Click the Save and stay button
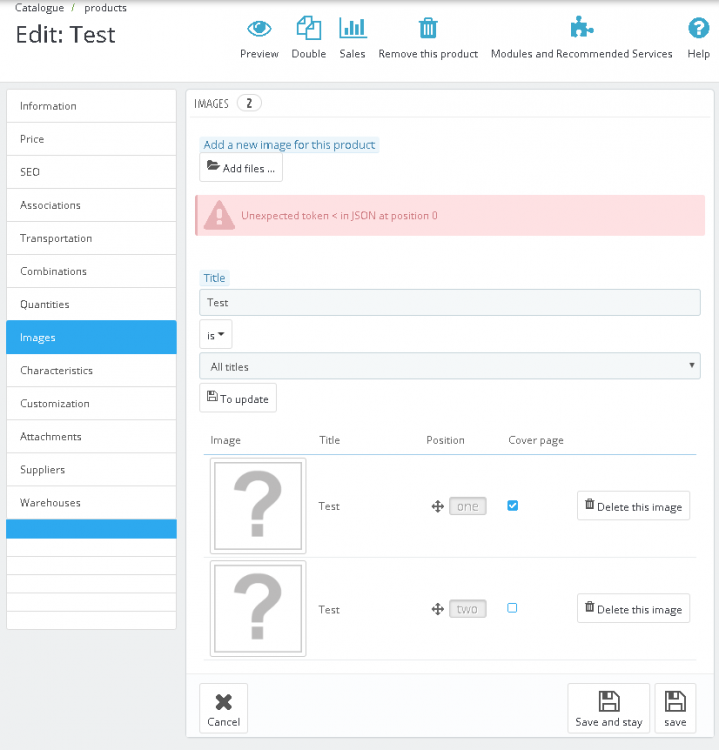This screenshot has height=750, width=719. [x=609, y=708]
